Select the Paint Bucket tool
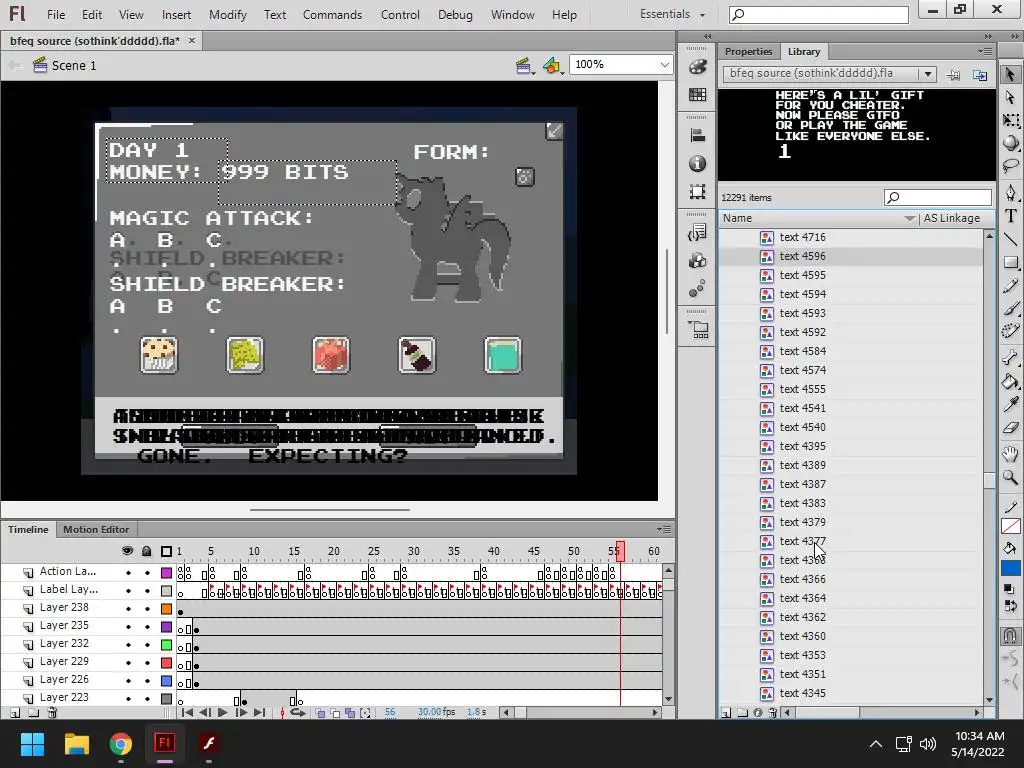1024x768 pixels. (1010, 381)
